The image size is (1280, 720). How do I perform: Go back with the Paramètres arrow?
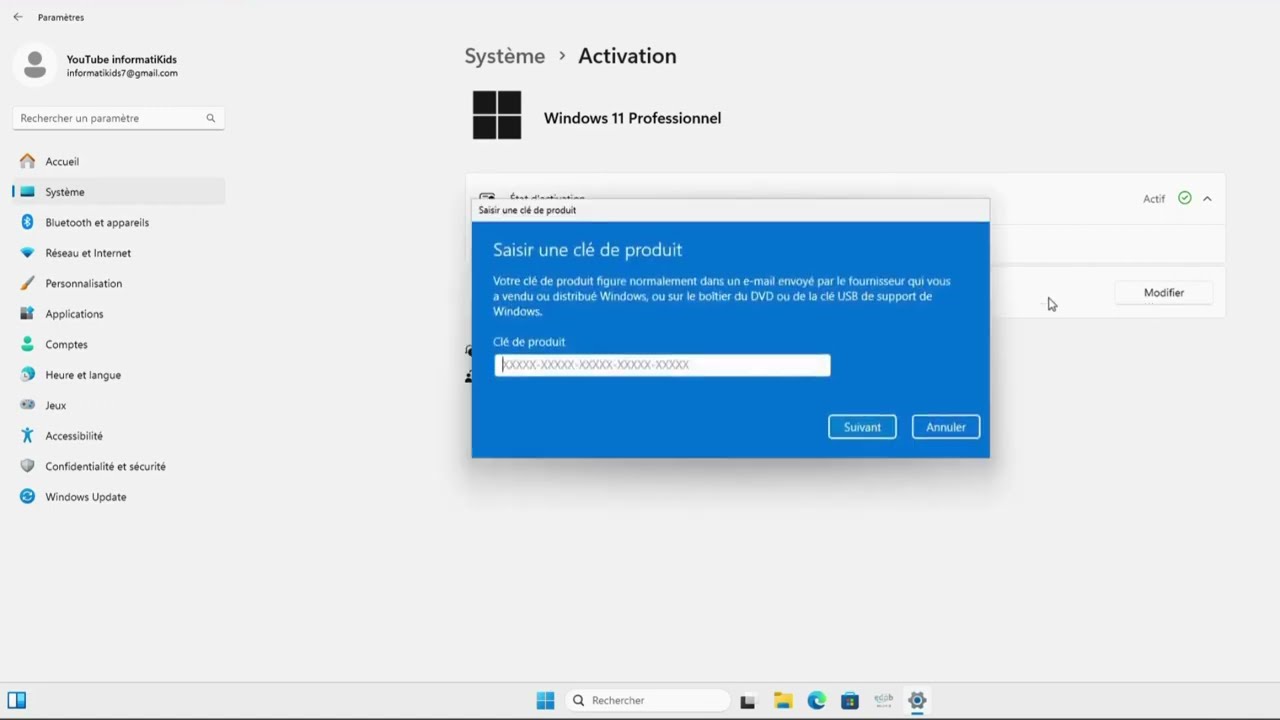(x=18, y=17)
